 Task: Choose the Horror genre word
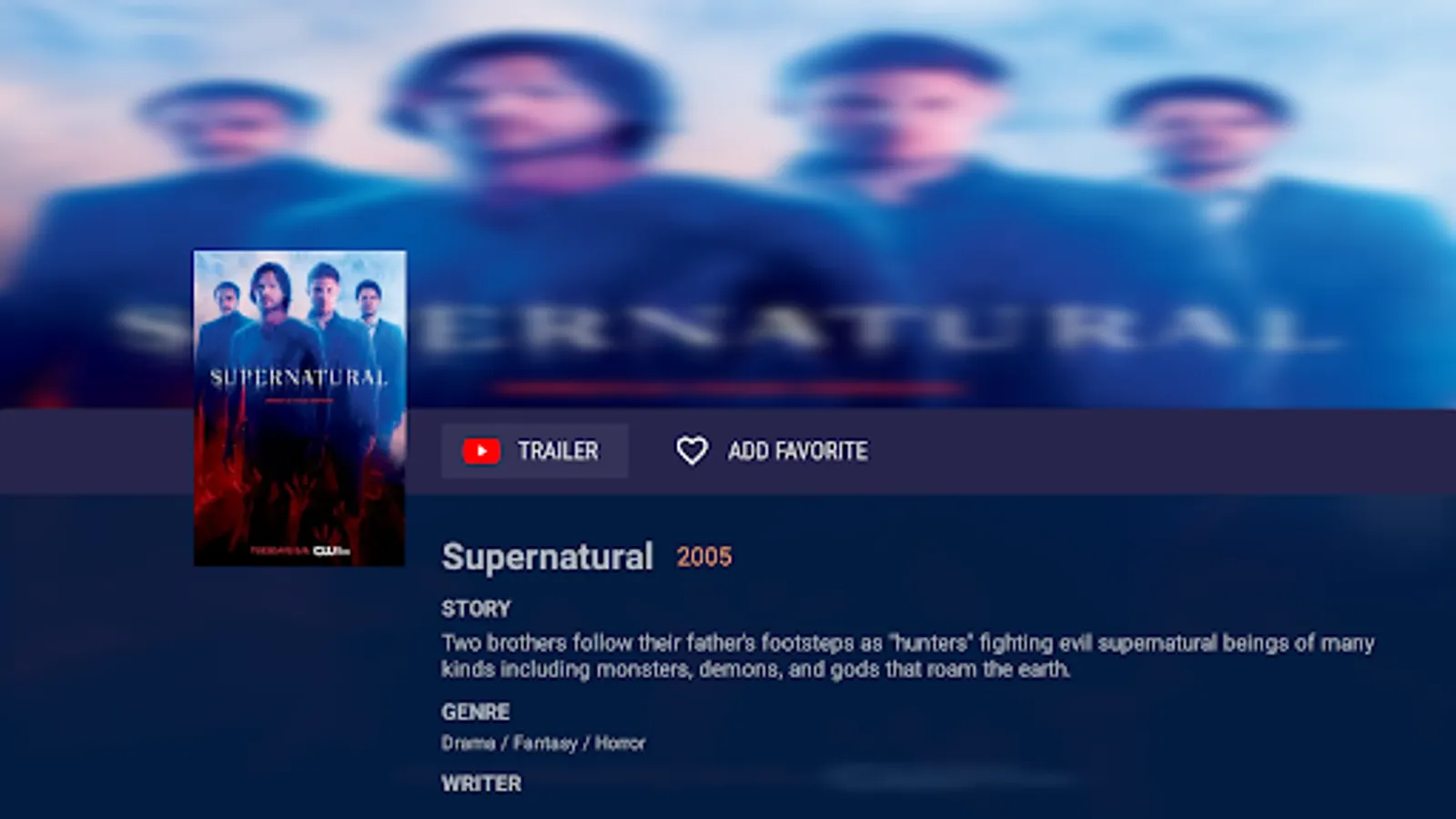620,743
